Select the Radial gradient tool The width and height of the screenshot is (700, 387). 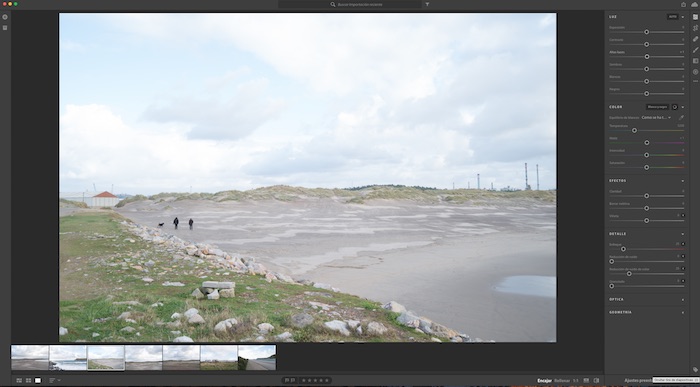(x=695, y=71)
